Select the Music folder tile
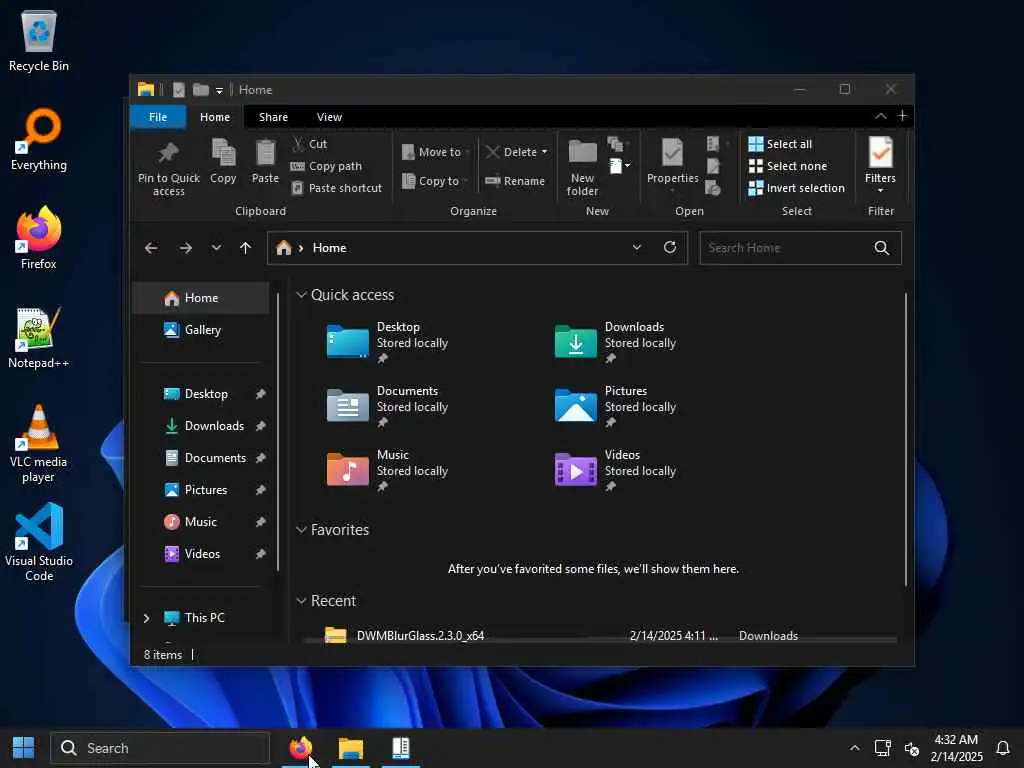This screenshot has height=768, width=1024. [387, 470]
